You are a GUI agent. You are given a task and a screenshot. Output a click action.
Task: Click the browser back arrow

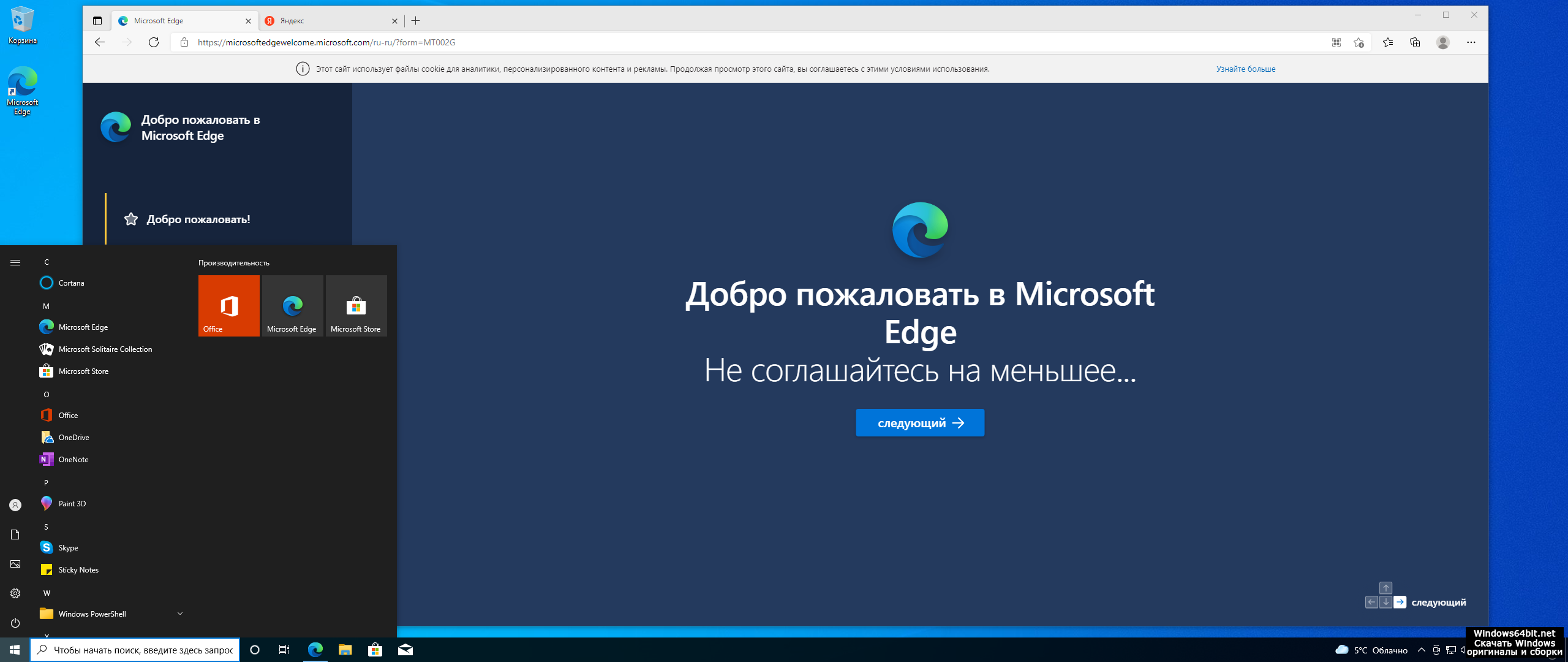point(100,42)
